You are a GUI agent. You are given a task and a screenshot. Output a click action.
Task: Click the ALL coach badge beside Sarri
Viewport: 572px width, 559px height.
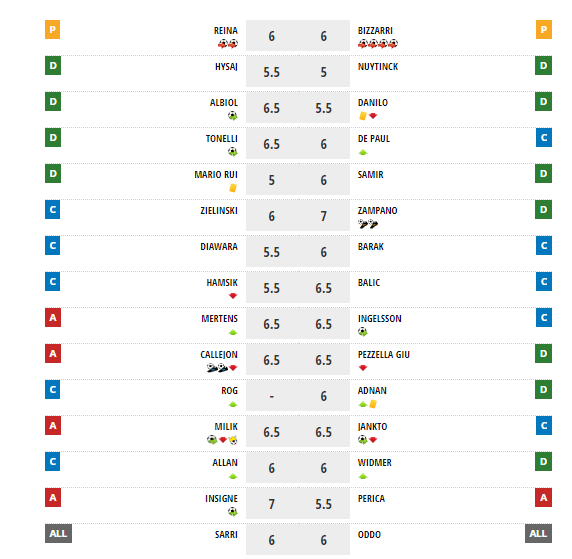58,533
